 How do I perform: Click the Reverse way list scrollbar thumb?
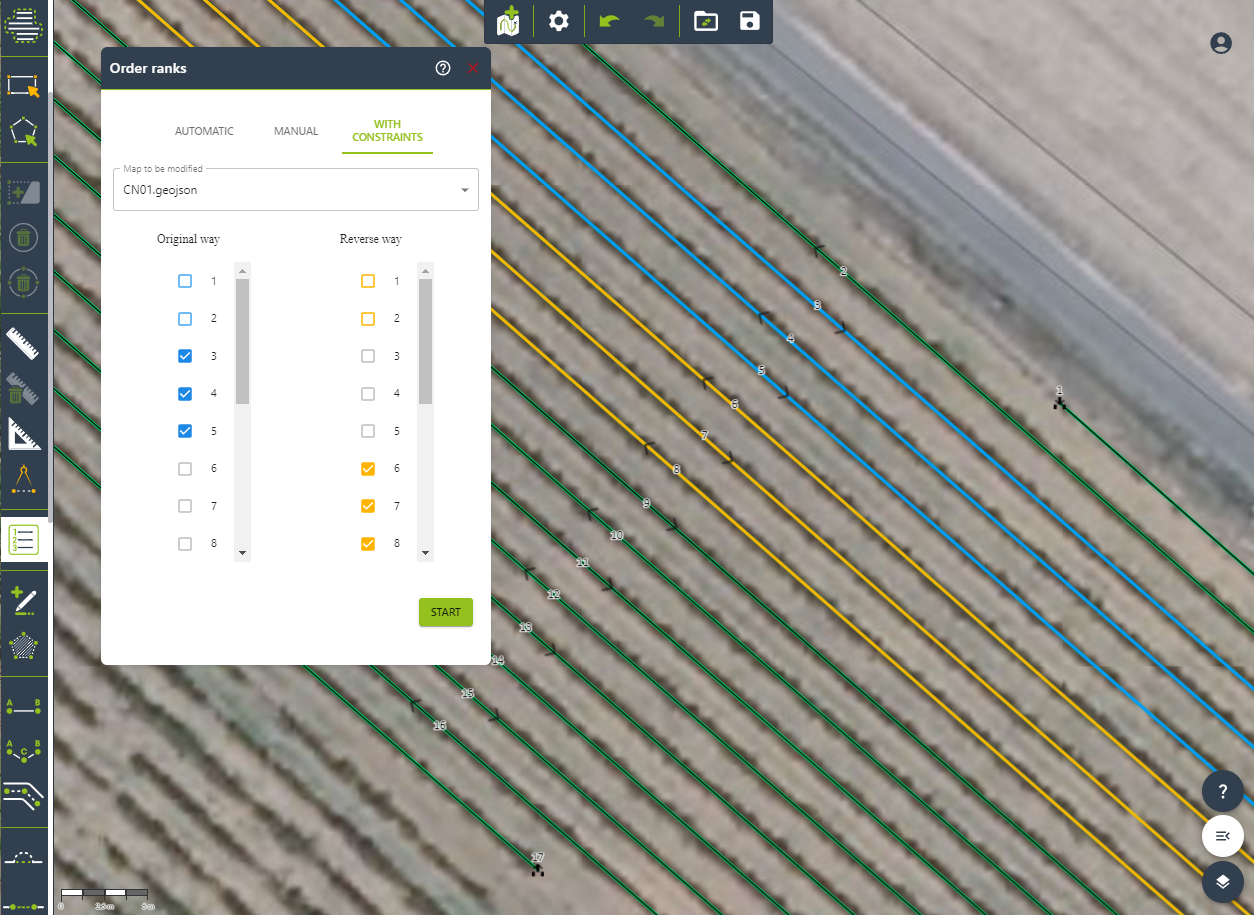click(x=425, y=341)
